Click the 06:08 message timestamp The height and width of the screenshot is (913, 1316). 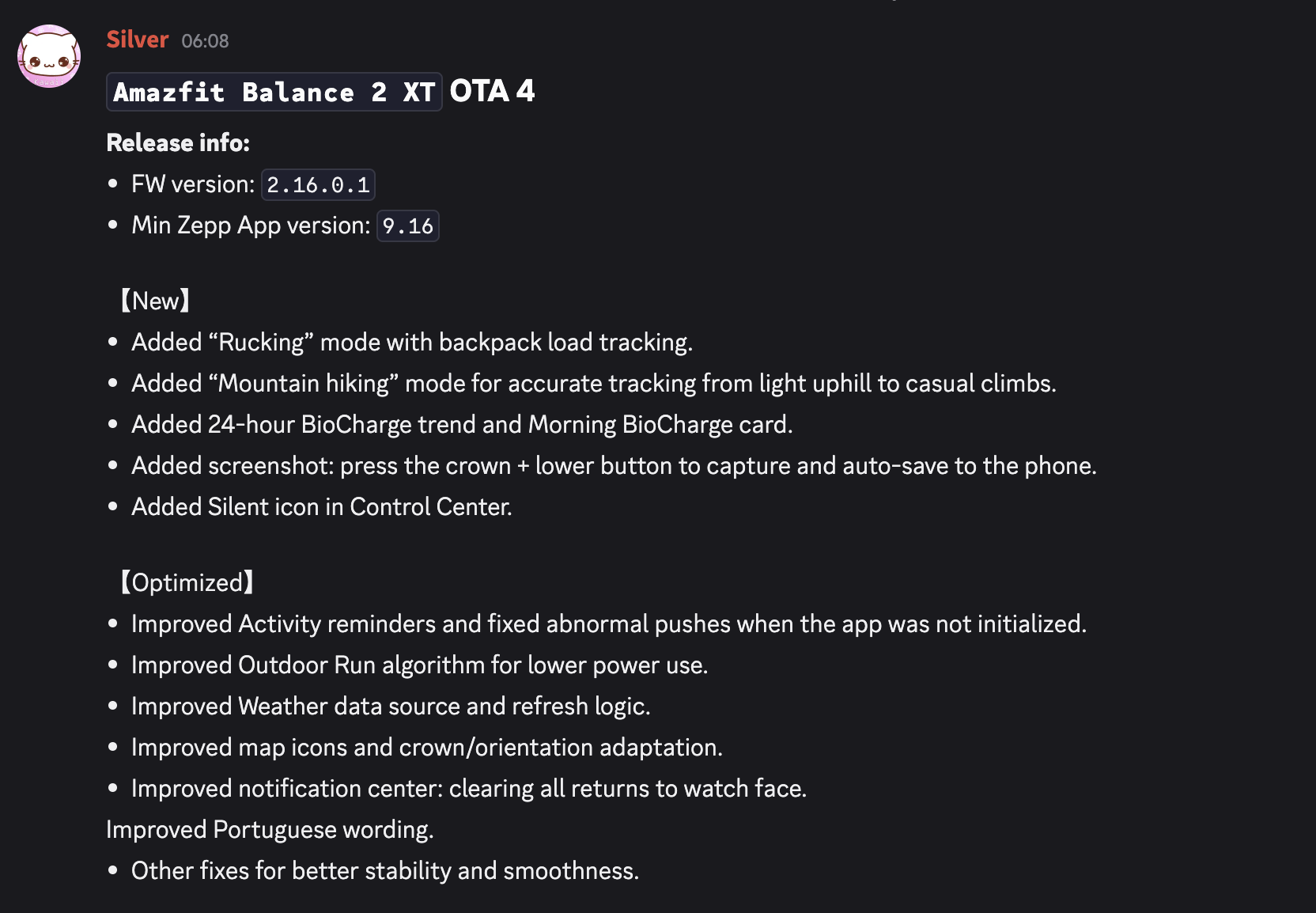click(x=205, y=41)
